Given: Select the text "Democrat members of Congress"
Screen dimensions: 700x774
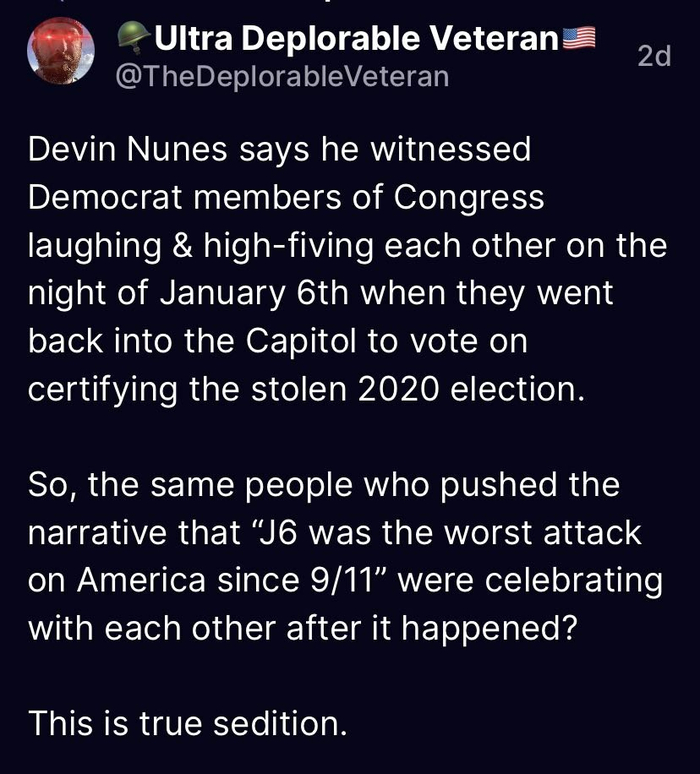Looking at the screenshot, I should tap(286, 197).
